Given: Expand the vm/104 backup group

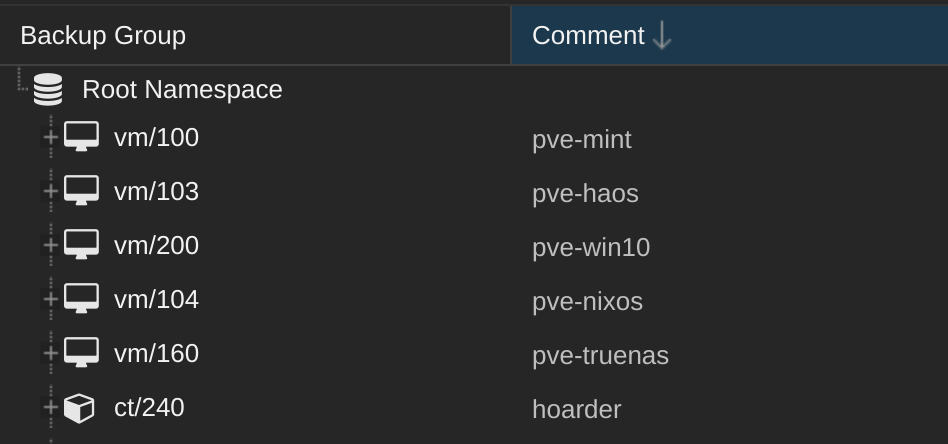Looking at the screenshot, I should 51,299.
